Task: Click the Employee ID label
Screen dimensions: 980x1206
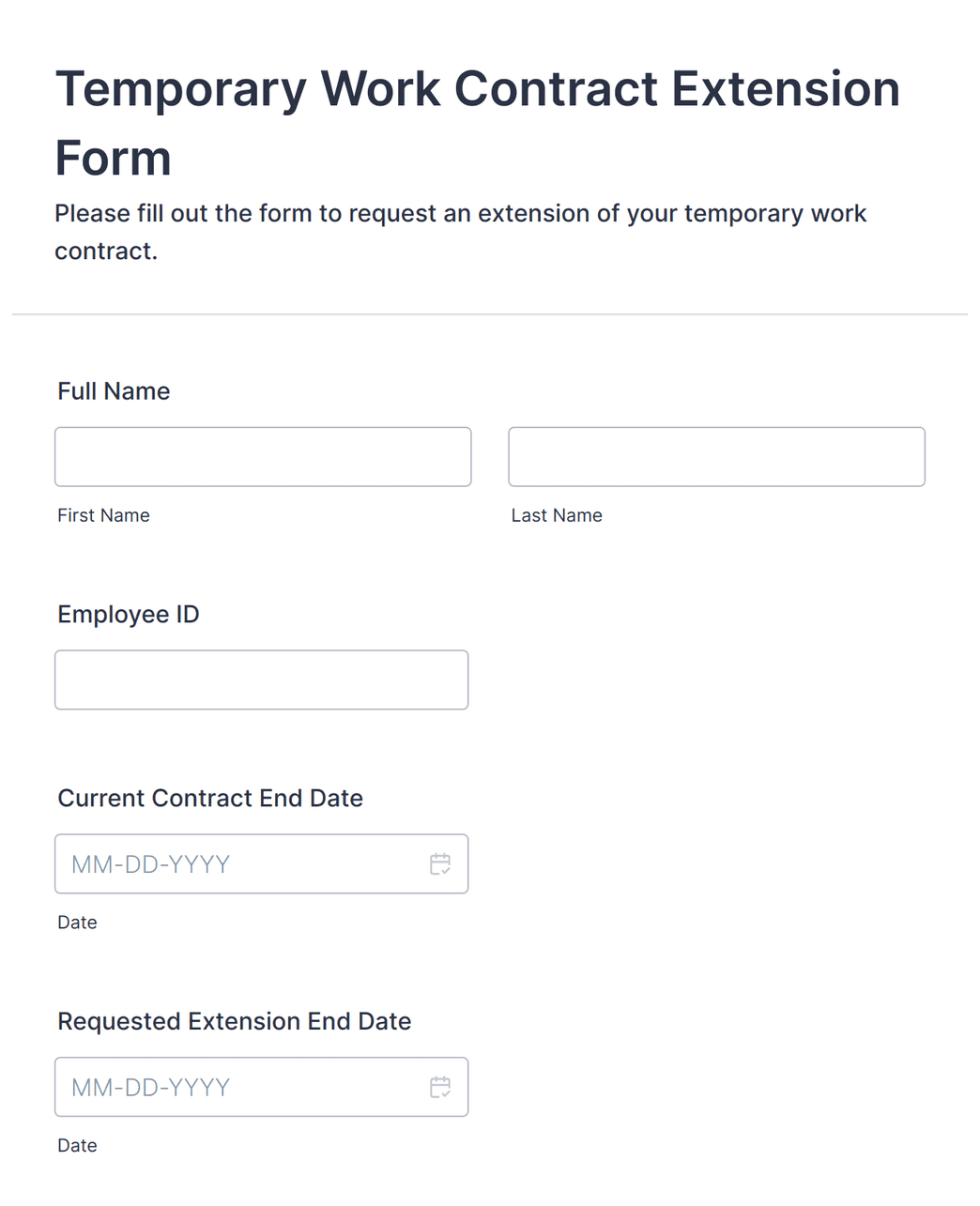Action: tap(129, 615)
